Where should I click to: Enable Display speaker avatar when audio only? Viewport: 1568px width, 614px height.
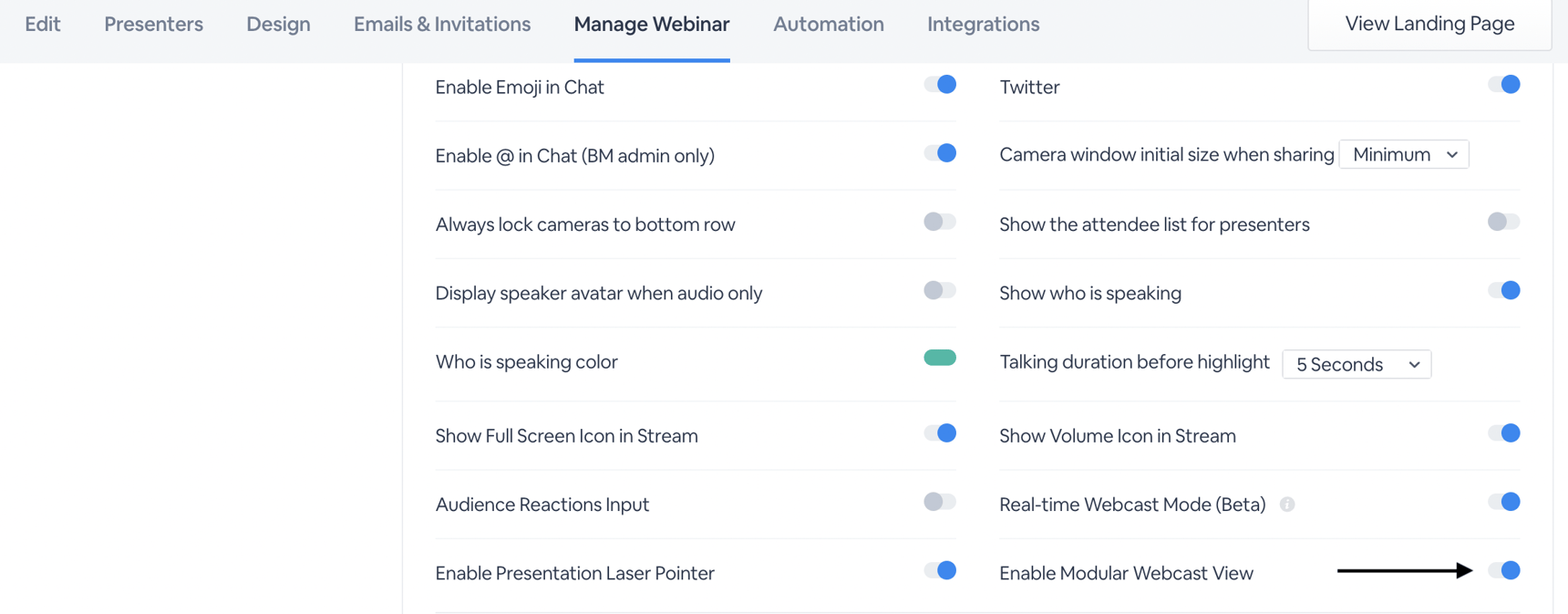click(x=940, y=290)
